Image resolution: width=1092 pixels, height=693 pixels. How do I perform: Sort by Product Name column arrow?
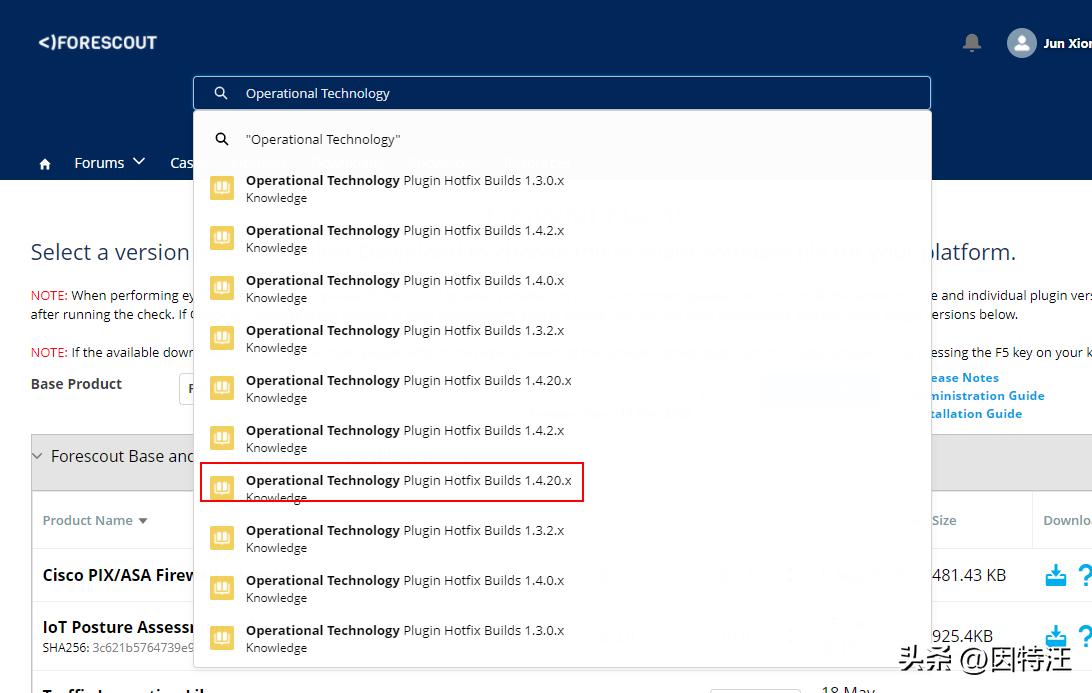tap(143, 521)
